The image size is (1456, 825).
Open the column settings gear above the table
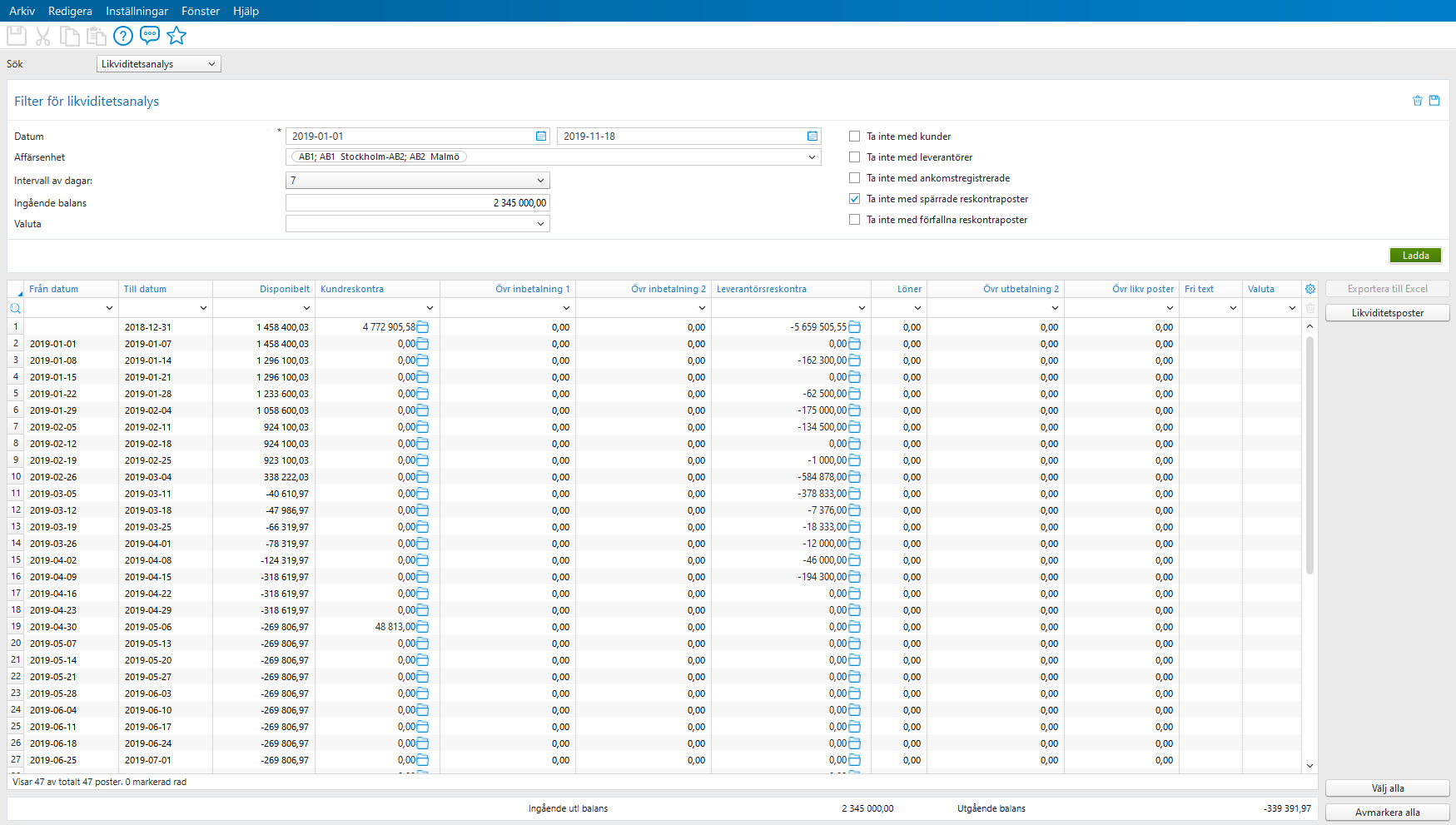click(1310, 288)
